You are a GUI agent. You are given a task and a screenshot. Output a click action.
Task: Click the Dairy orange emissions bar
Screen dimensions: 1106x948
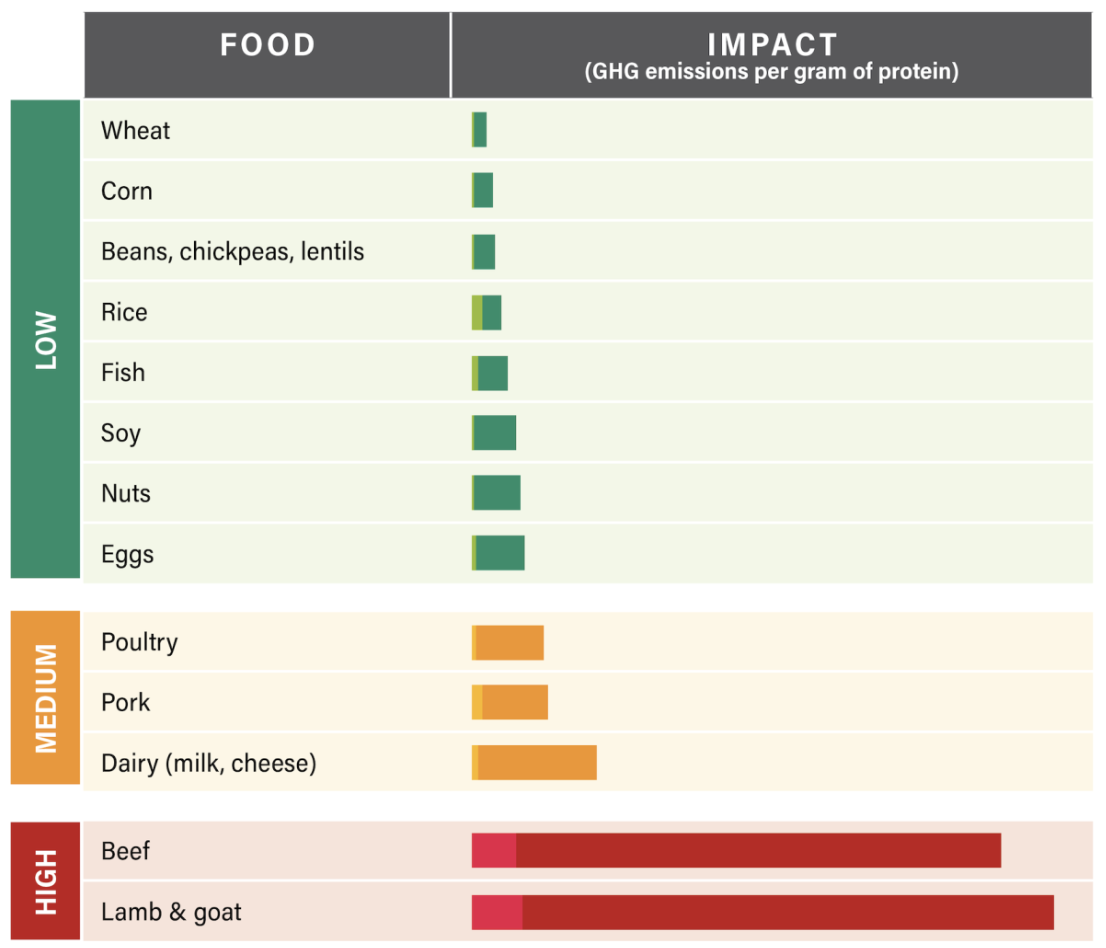coord(535,763)
